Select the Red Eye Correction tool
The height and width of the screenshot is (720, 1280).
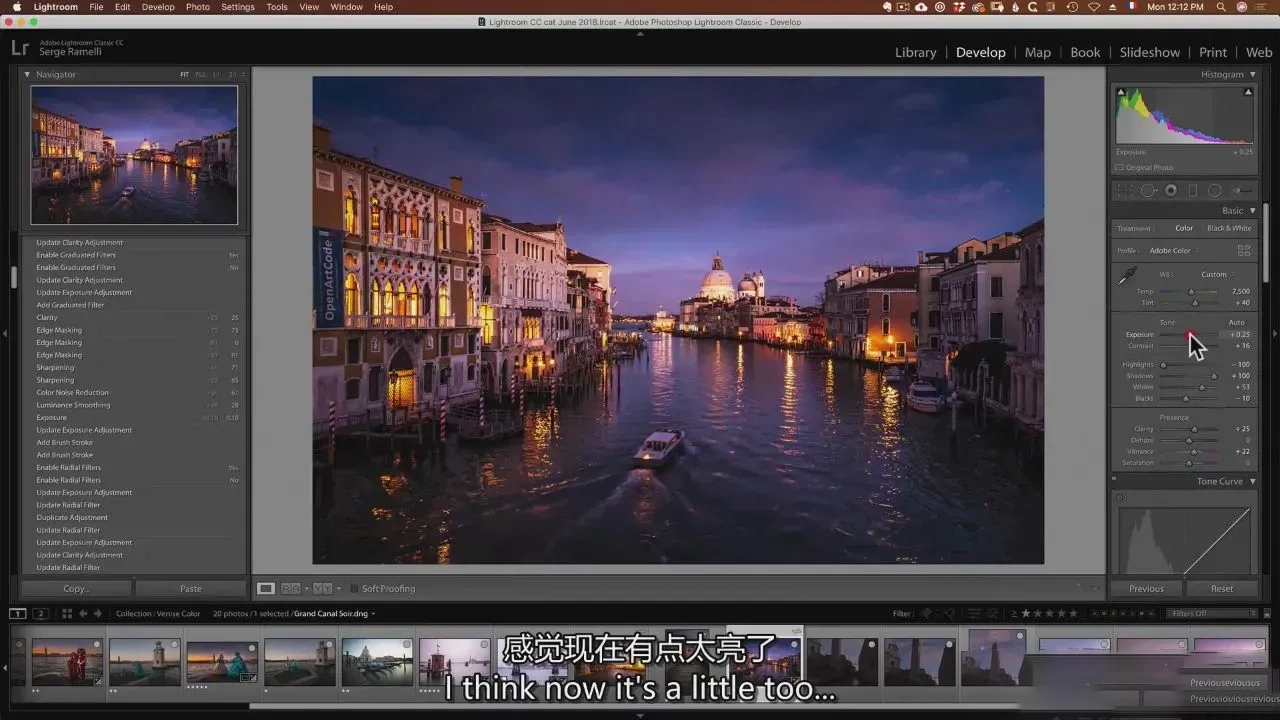pos(1170,190)
